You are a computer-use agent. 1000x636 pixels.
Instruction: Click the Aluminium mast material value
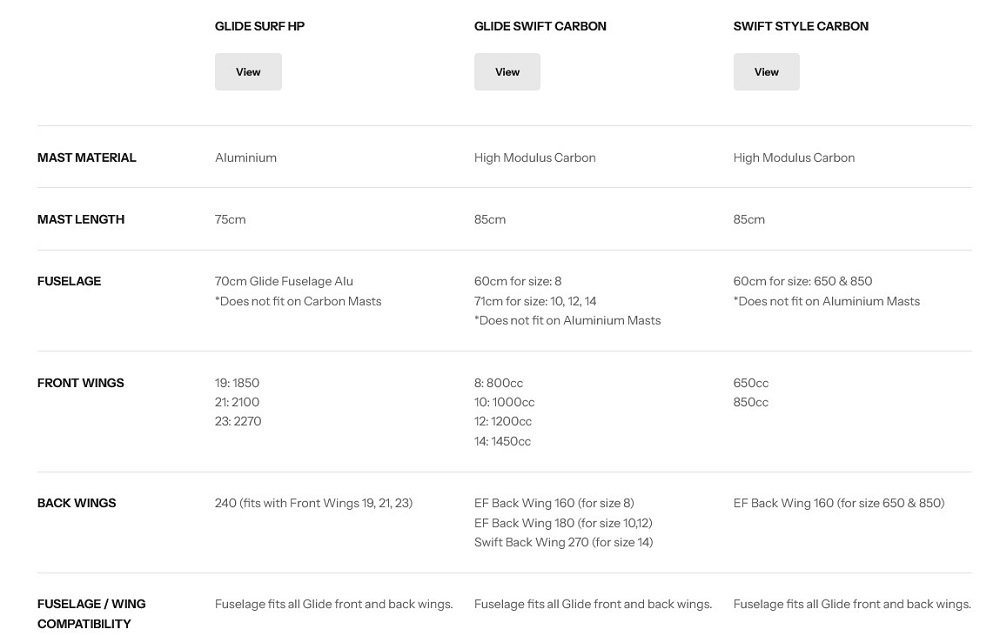click(246, 158)
